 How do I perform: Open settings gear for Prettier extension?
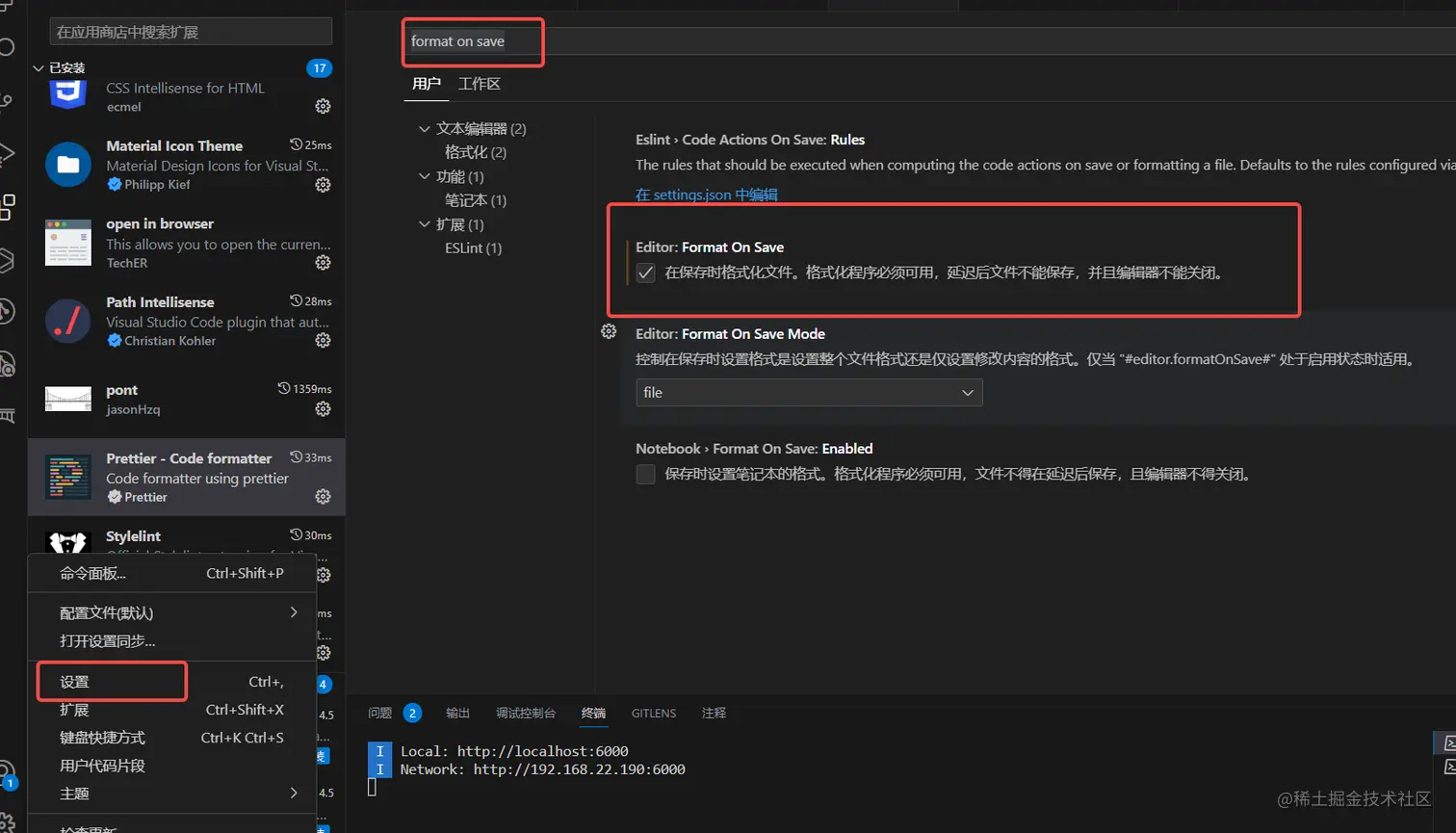point(323,497)
